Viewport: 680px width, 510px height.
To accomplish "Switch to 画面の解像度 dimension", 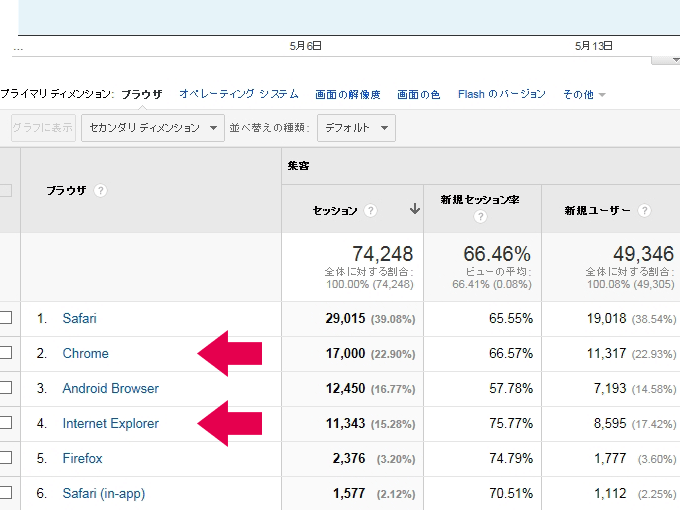I will click(x=348, y=95).
